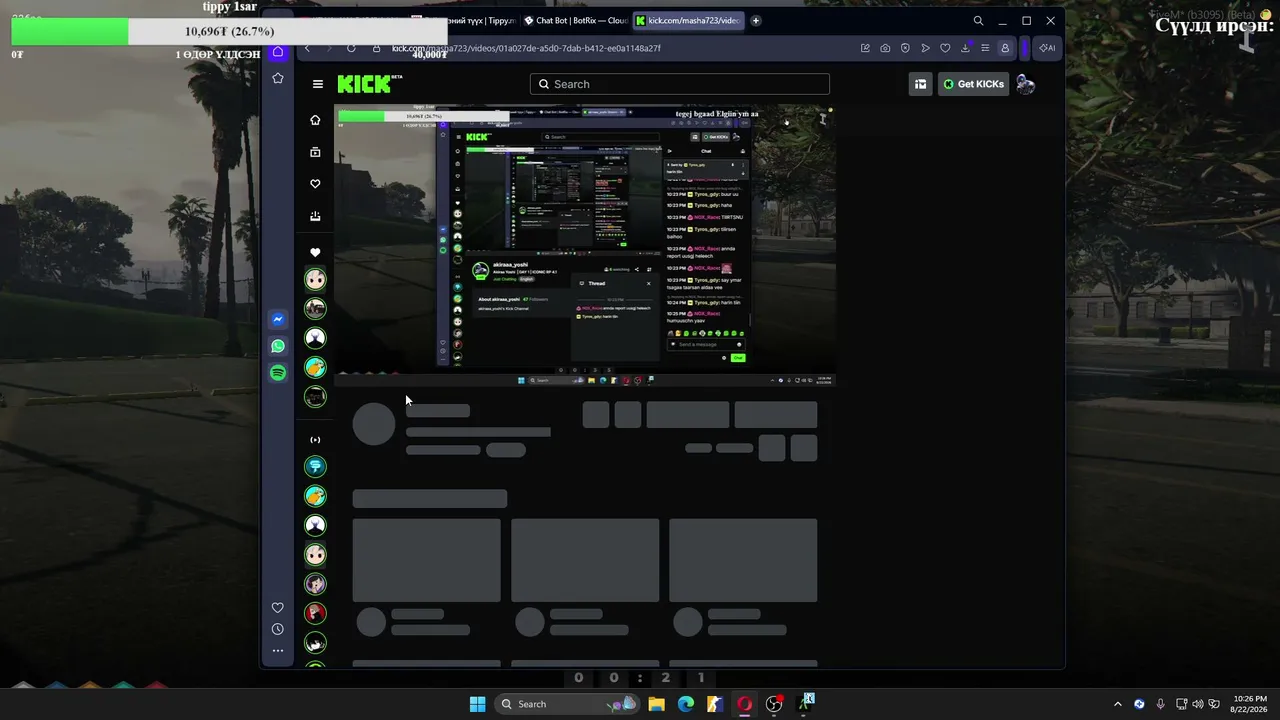Open the browser profile account icon
This screenshot has width=1280, height=720.
[1005, 48]
